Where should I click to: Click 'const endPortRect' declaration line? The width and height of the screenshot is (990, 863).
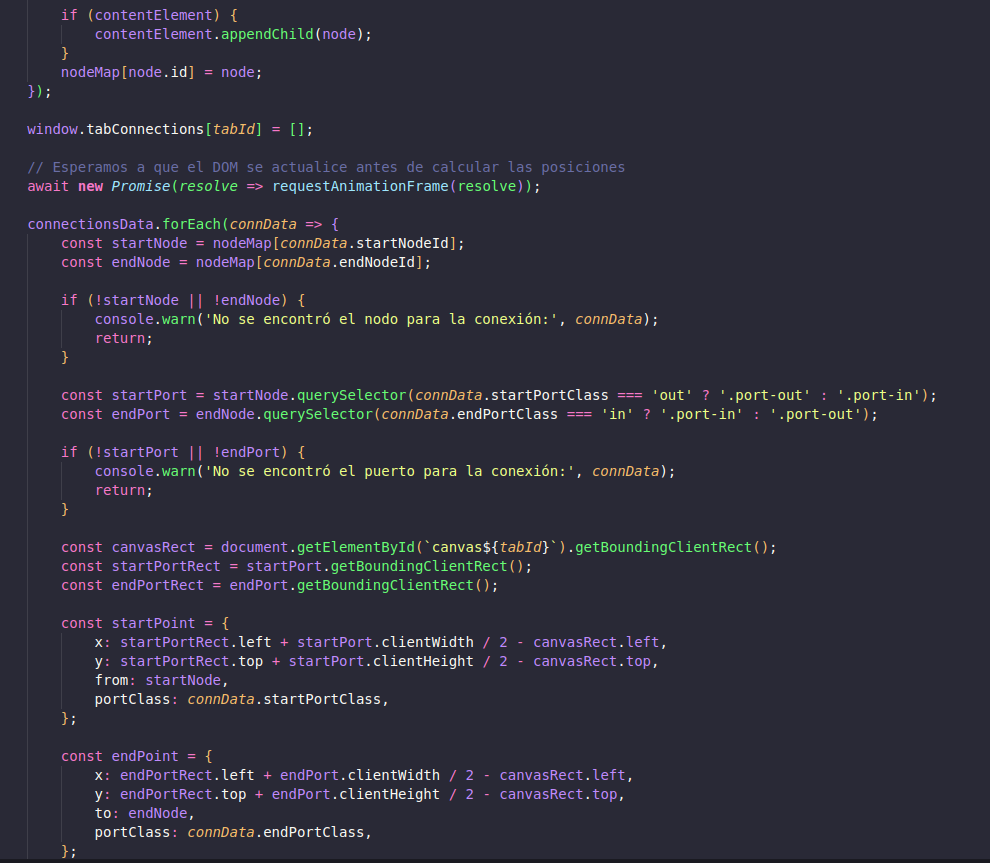click(x=280, y=585)
